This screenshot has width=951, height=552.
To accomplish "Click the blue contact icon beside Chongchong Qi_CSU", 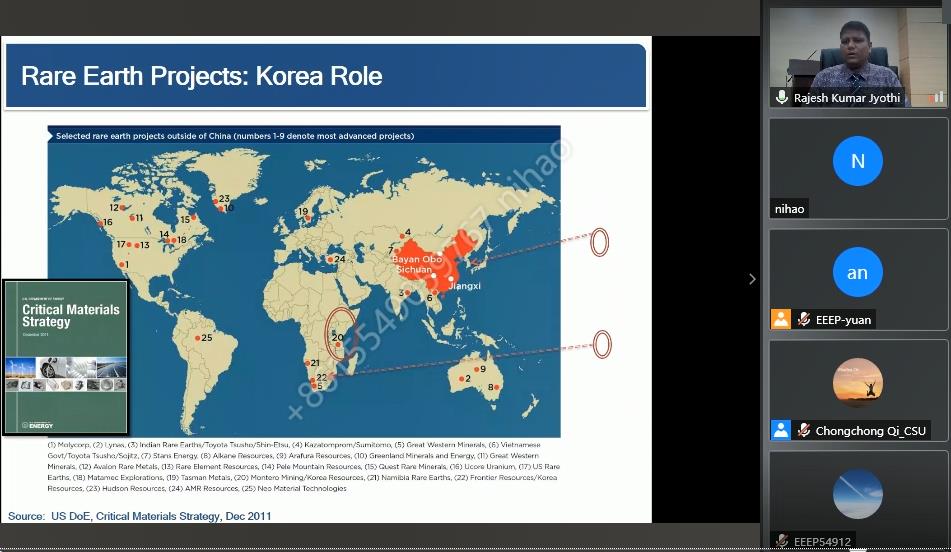I will pyautogui.click(x=781, y=430).
